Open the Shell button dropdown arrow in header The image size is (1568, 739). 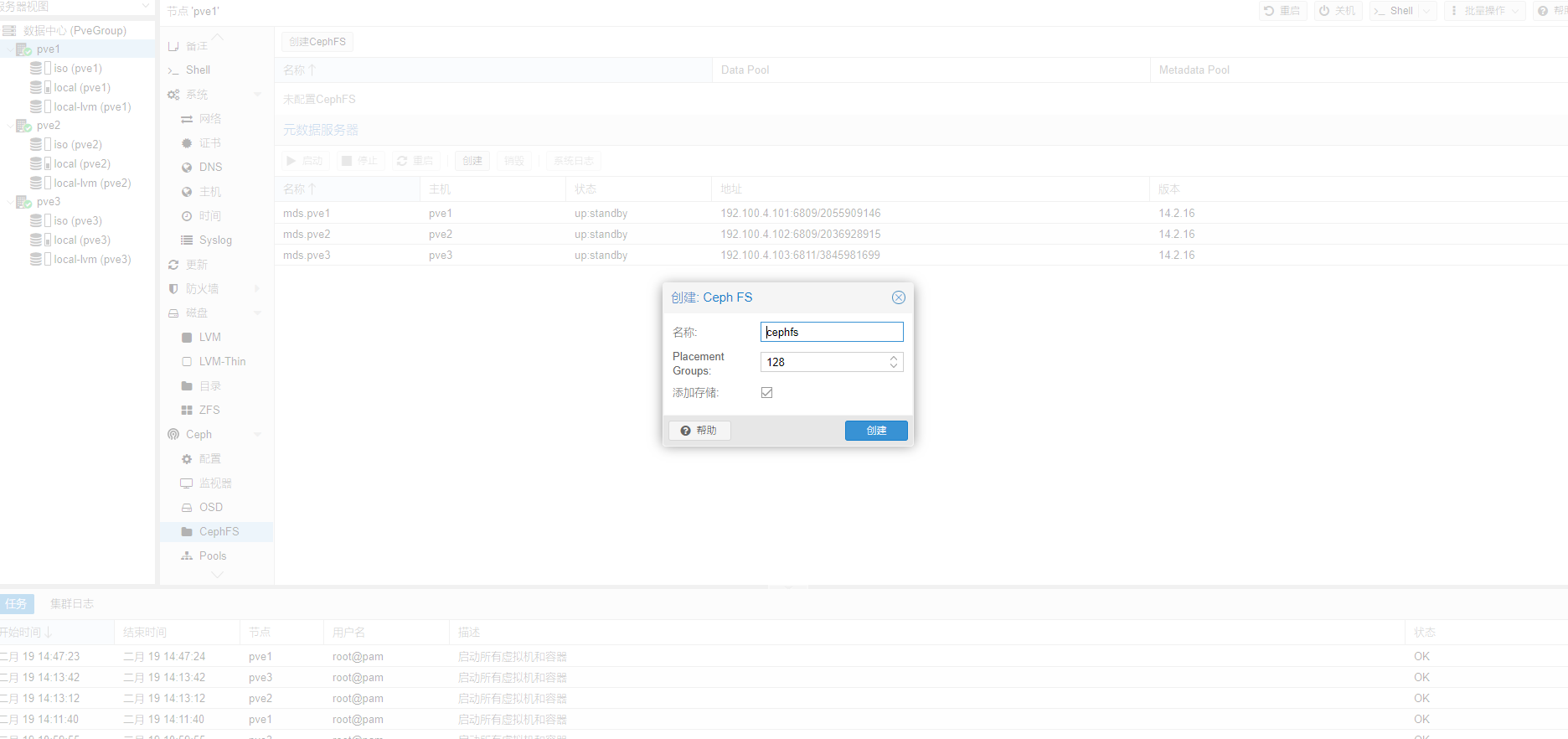click(x=1426, y=11)
